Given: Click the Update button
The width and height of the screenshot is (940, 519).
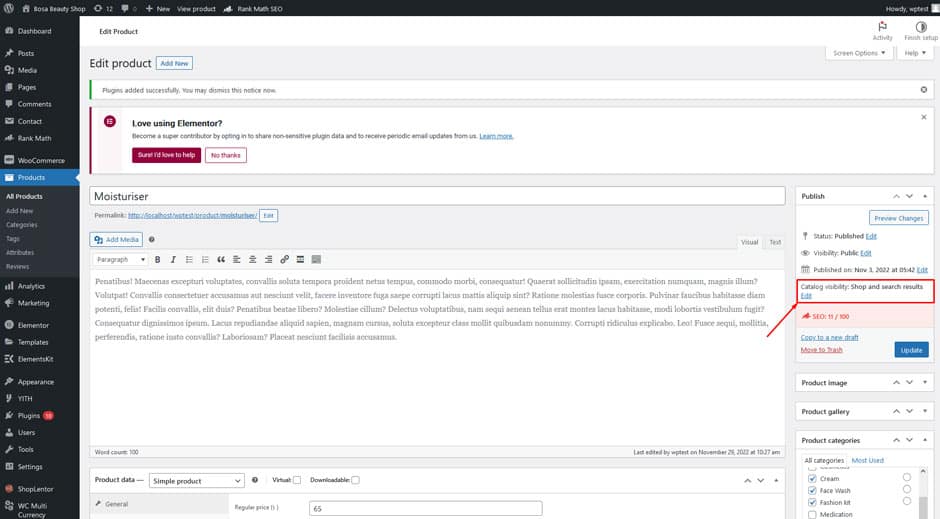Looking at the screenshot, I should (x=911, y=350).
